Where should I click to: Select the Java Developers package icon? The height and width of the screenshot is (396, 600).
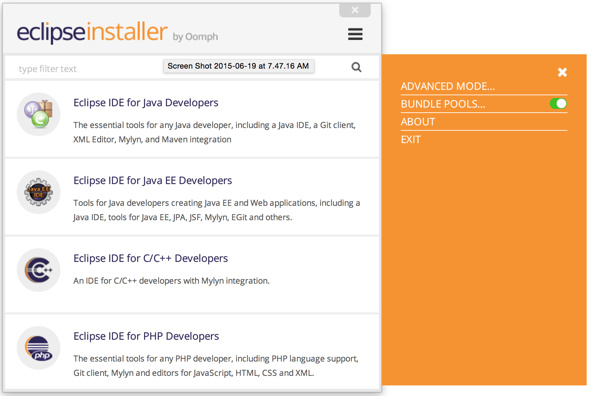[x=38, y=114]
